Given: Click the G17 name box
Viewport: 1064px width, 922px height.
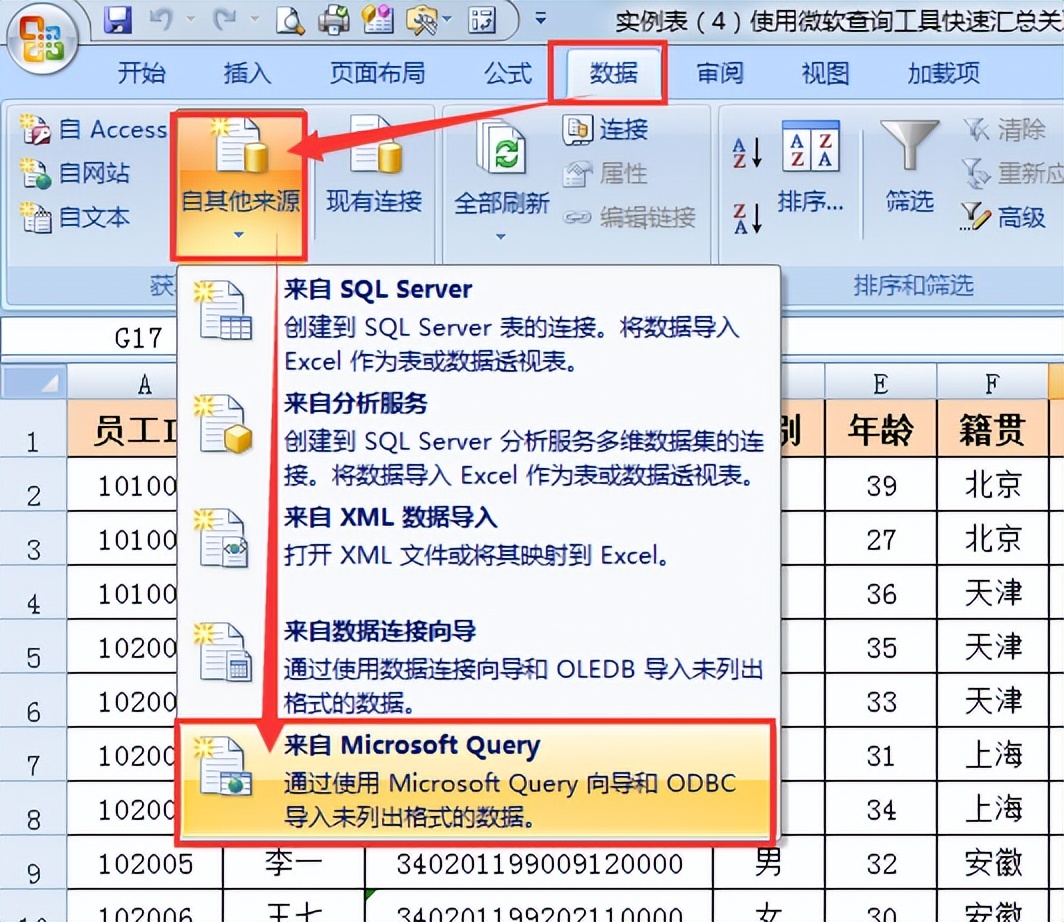Looking at the screenshot, I should [90, 337].
